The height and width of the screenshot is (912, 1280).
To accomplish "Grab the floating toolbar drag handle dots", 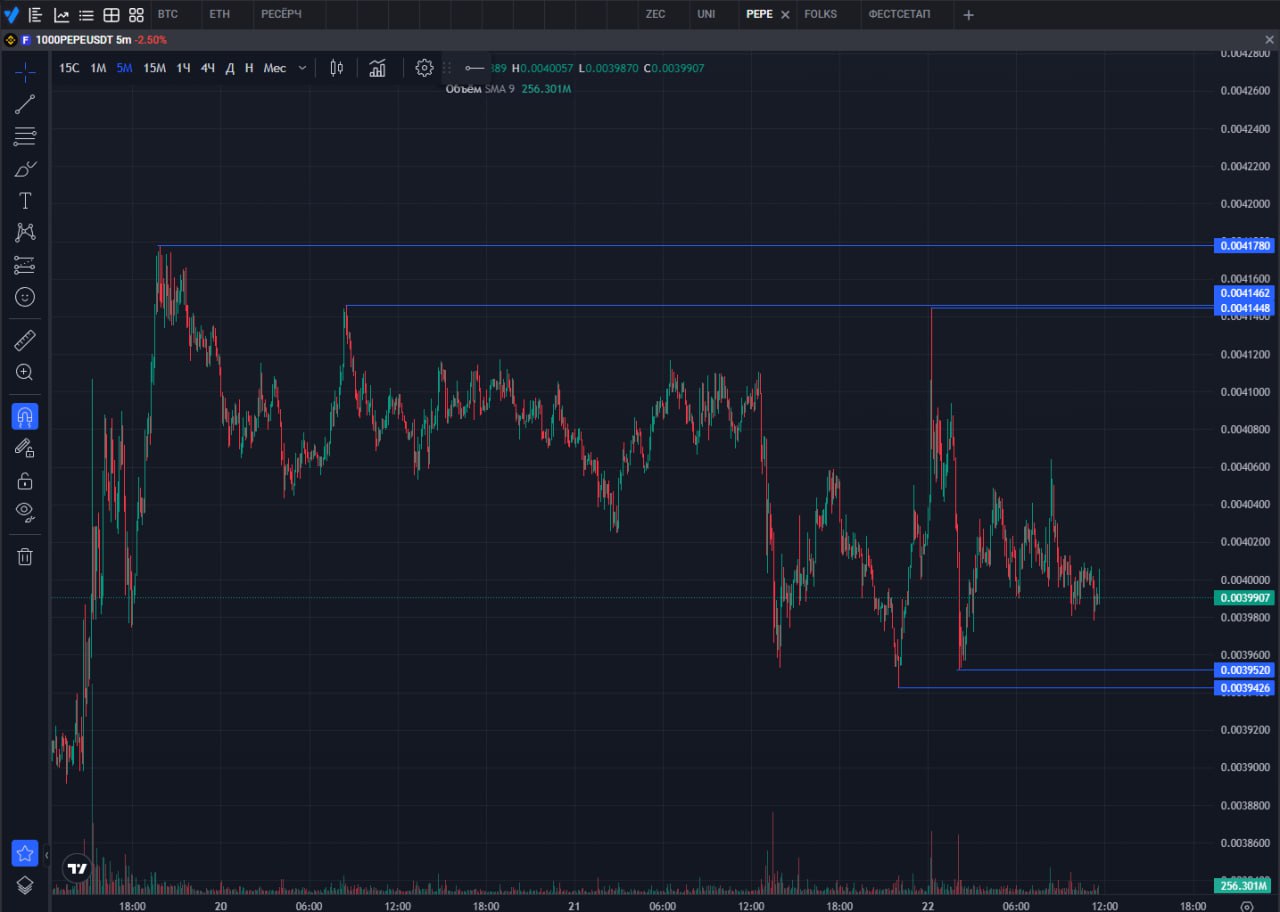I will point(447,68).
